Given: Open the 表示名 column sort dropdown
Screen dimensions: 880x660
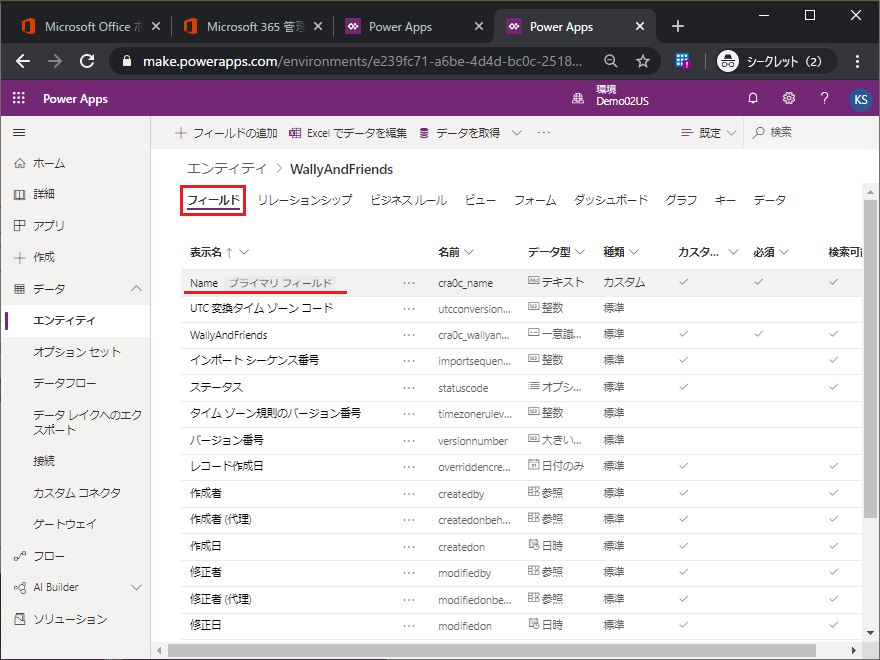Looking at the screenshot, I should coord(244,252).
